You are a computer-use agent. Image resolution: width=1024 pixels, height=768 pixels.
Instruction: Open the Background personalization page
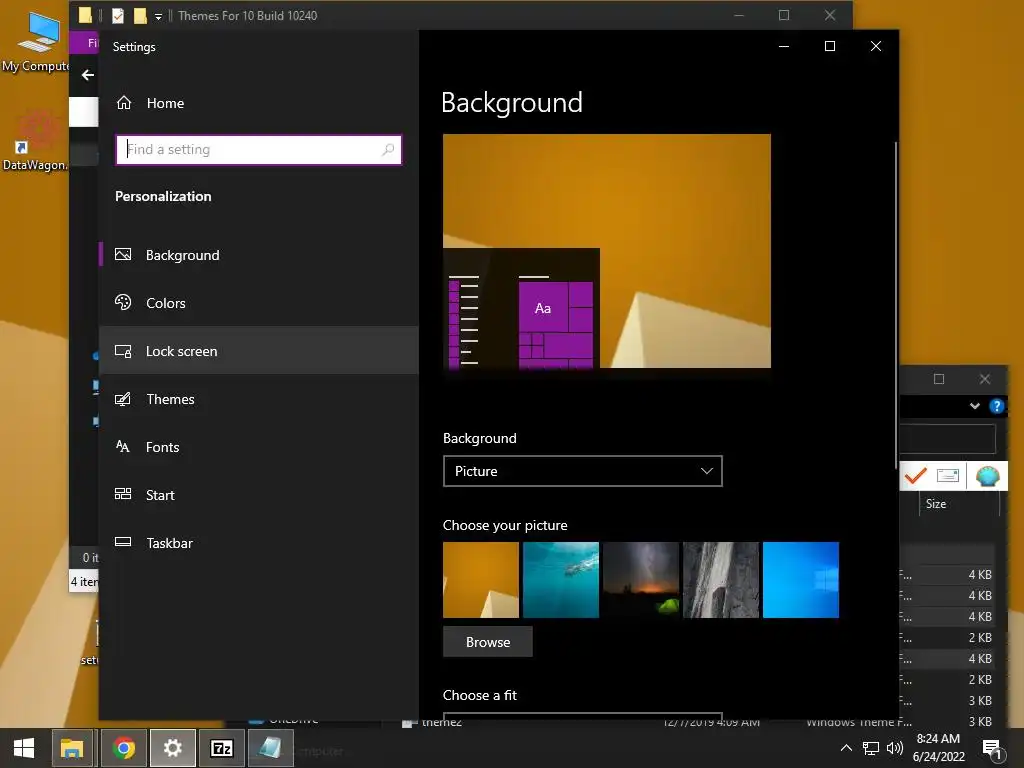point(259,255)
